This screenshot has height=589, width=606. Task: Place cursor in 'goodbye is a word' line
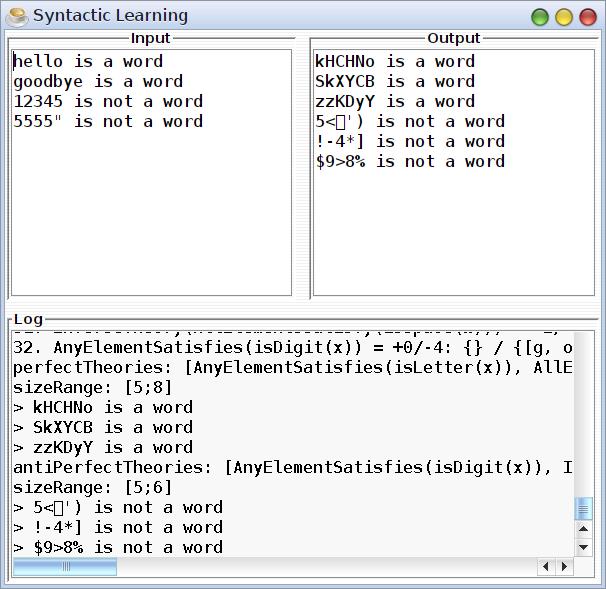pos(98,81)
